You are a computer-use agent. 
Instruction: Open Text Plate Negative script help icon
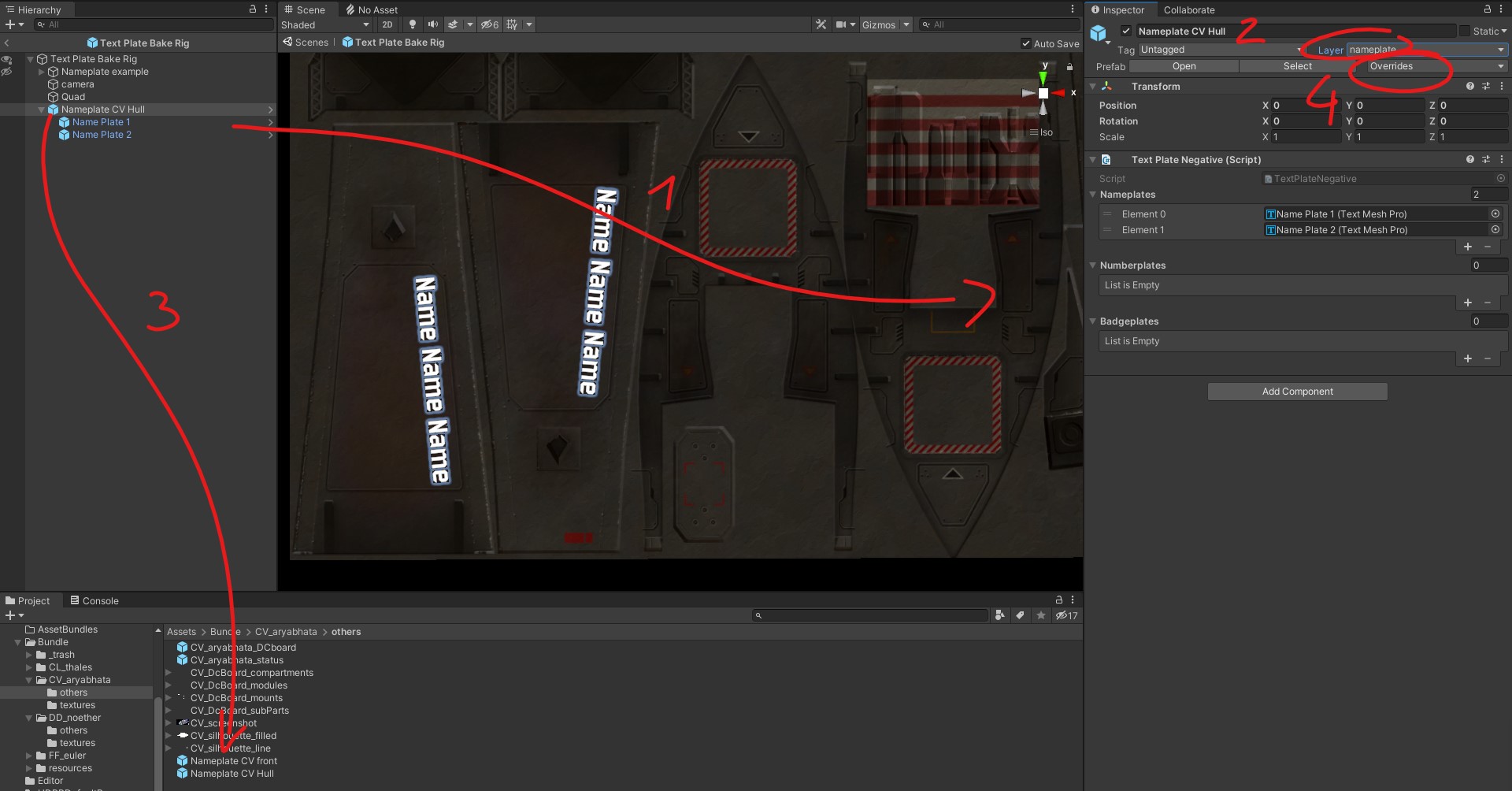tap(1469, 159)
